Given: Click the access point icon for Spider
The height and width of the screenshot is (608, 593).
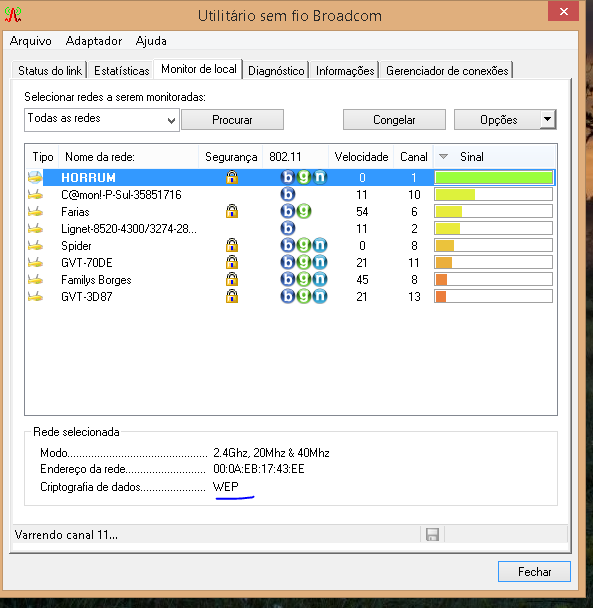Looking at the screenshot, I should pyautogui.click(x=35, y=246).
